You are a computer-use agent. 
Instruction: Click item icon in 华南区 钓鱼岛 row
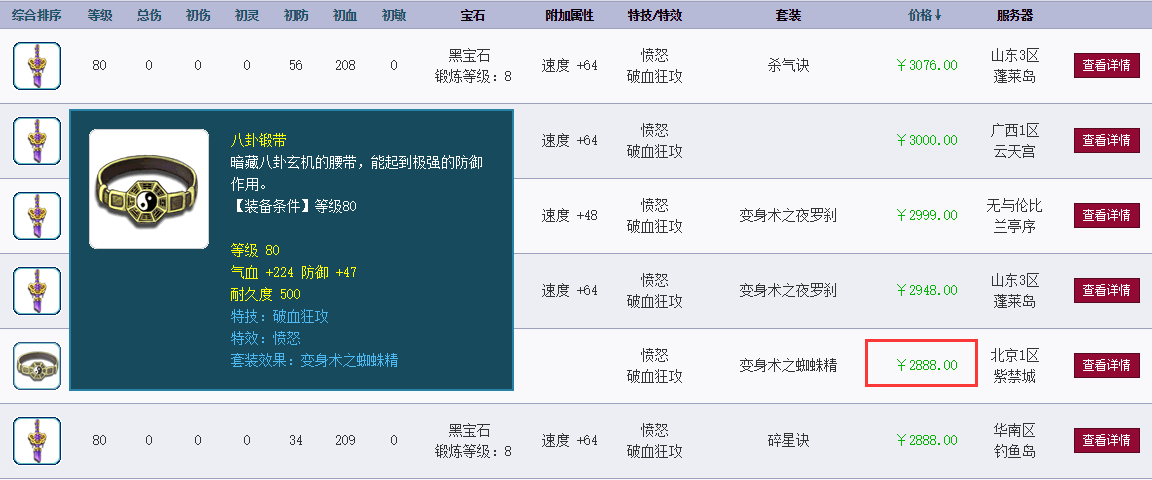coord(37,440)
